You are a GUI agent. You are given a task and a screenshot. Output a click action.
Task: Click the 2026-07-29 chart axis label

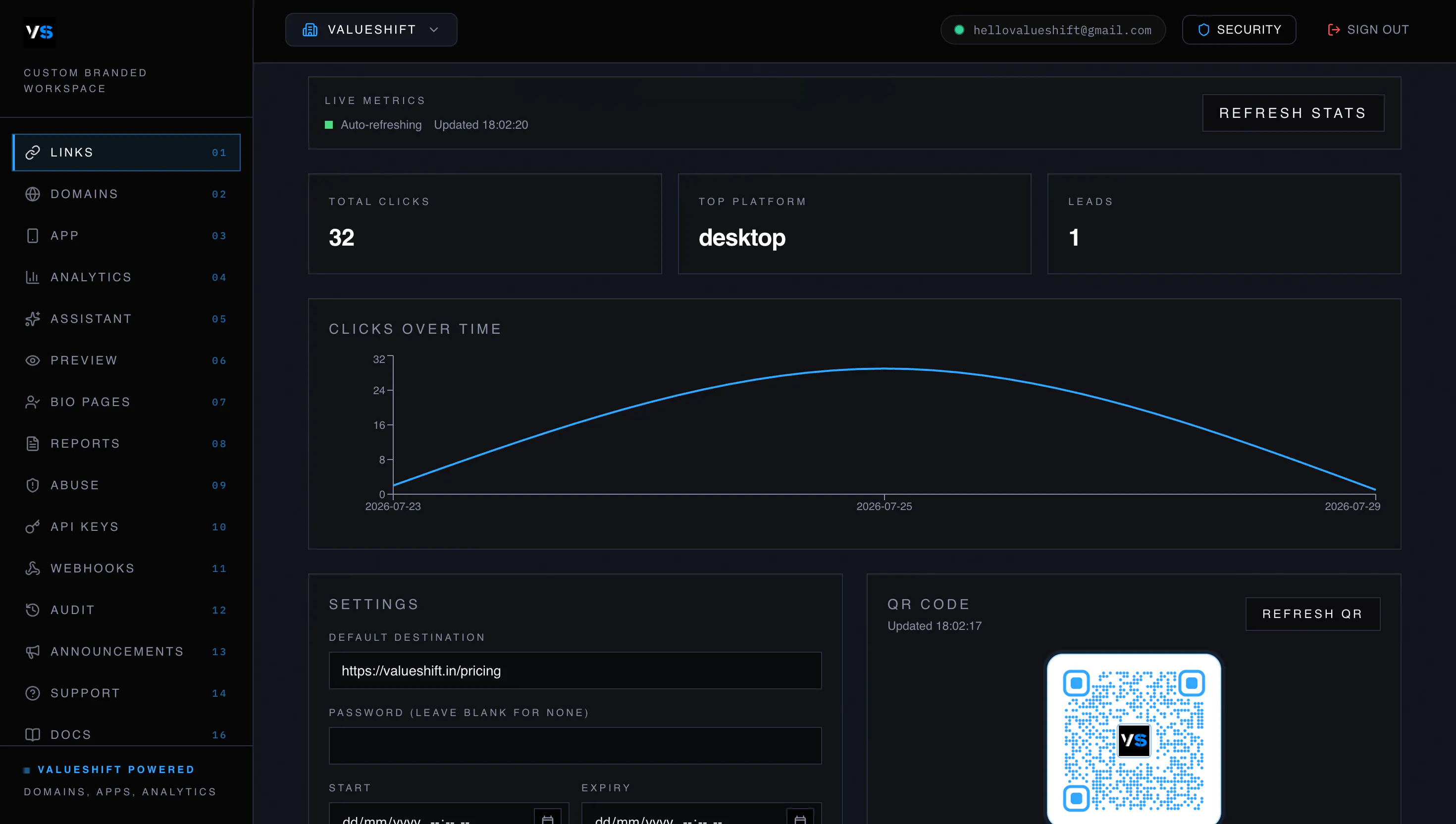point(1352,507)
